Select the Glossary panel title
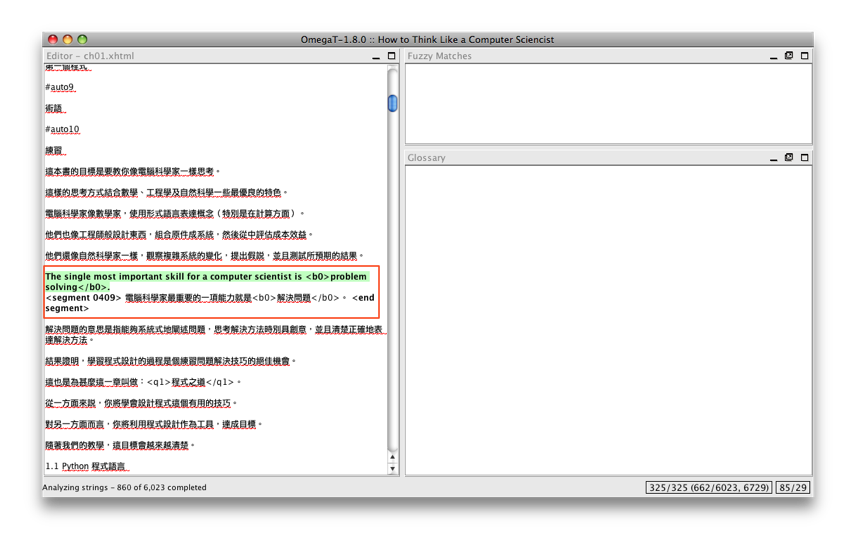Image resolution: width=856 pixels, height=550 pixels. point(426,158)
